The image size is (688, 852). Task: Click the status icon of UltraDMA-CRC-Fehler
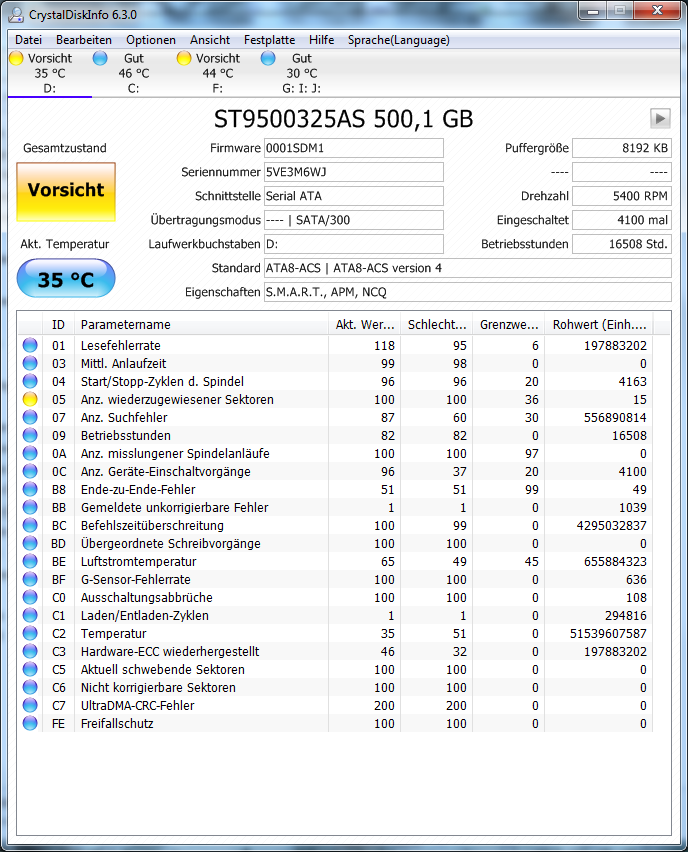tap(30, 705)
